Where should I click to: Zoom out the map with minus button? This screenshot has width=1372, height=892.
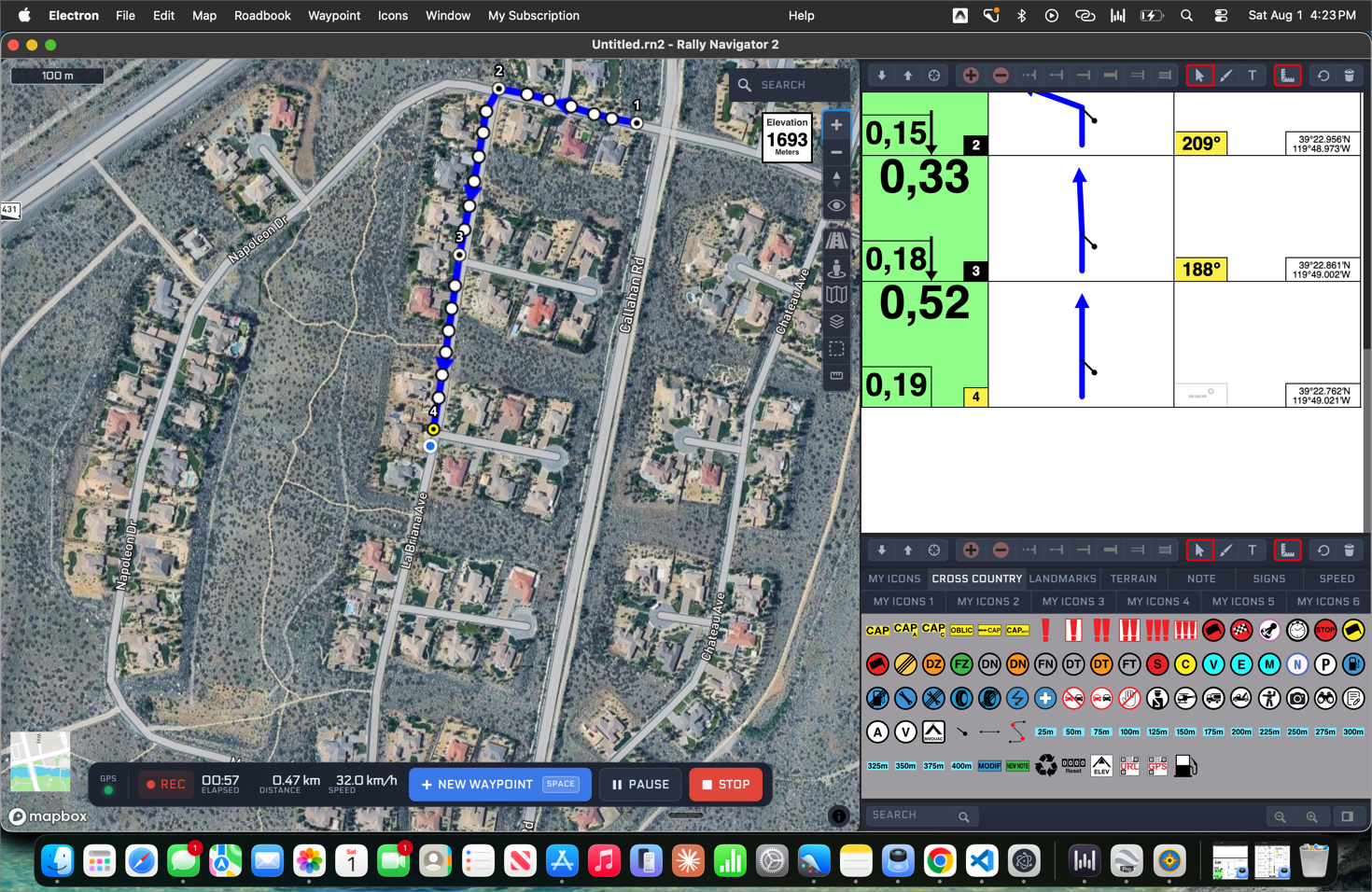pyautogui.click(x=836, y=152)
